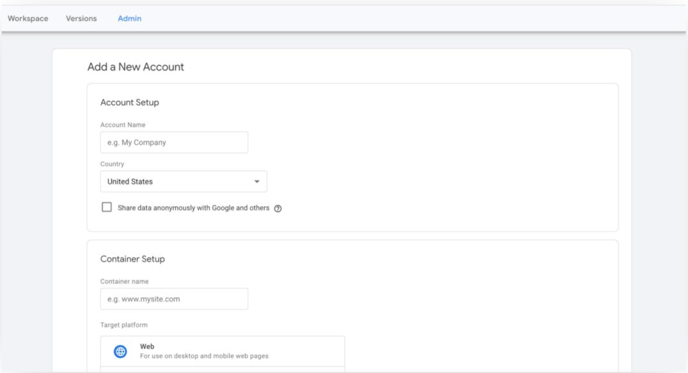Switch to the Workspace tab
The height and width of the screenshot is (373, 688).
pyautogui.click(x=28, y=18)
